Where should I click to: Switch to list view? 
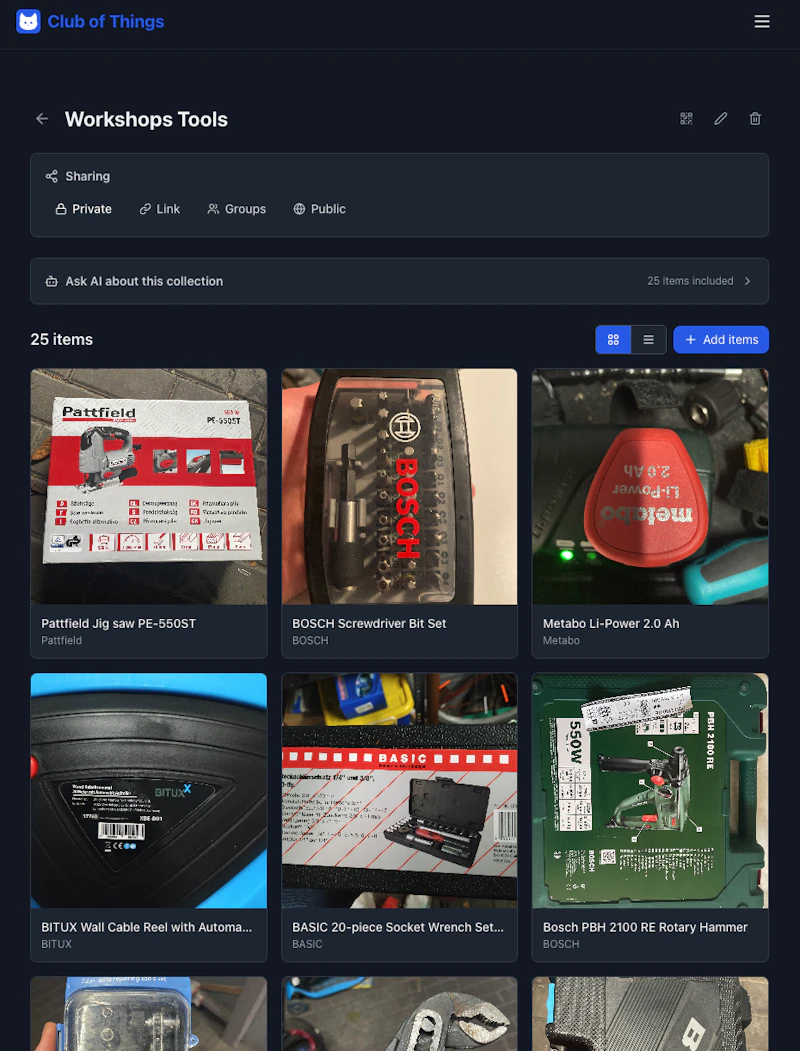click(649, 340)
